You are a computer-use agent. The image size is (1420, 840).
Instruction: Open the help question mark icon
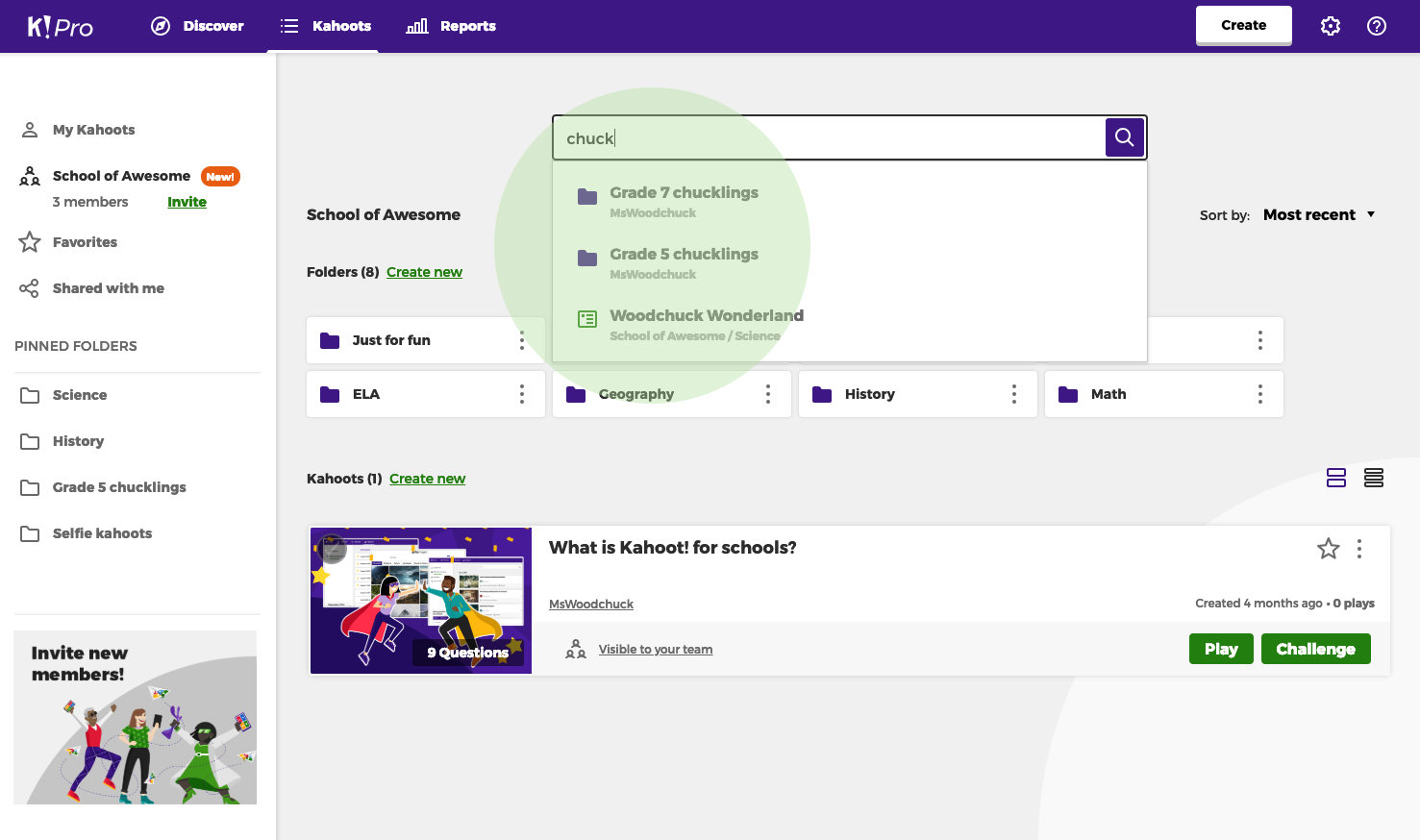tap(1377, 26)
